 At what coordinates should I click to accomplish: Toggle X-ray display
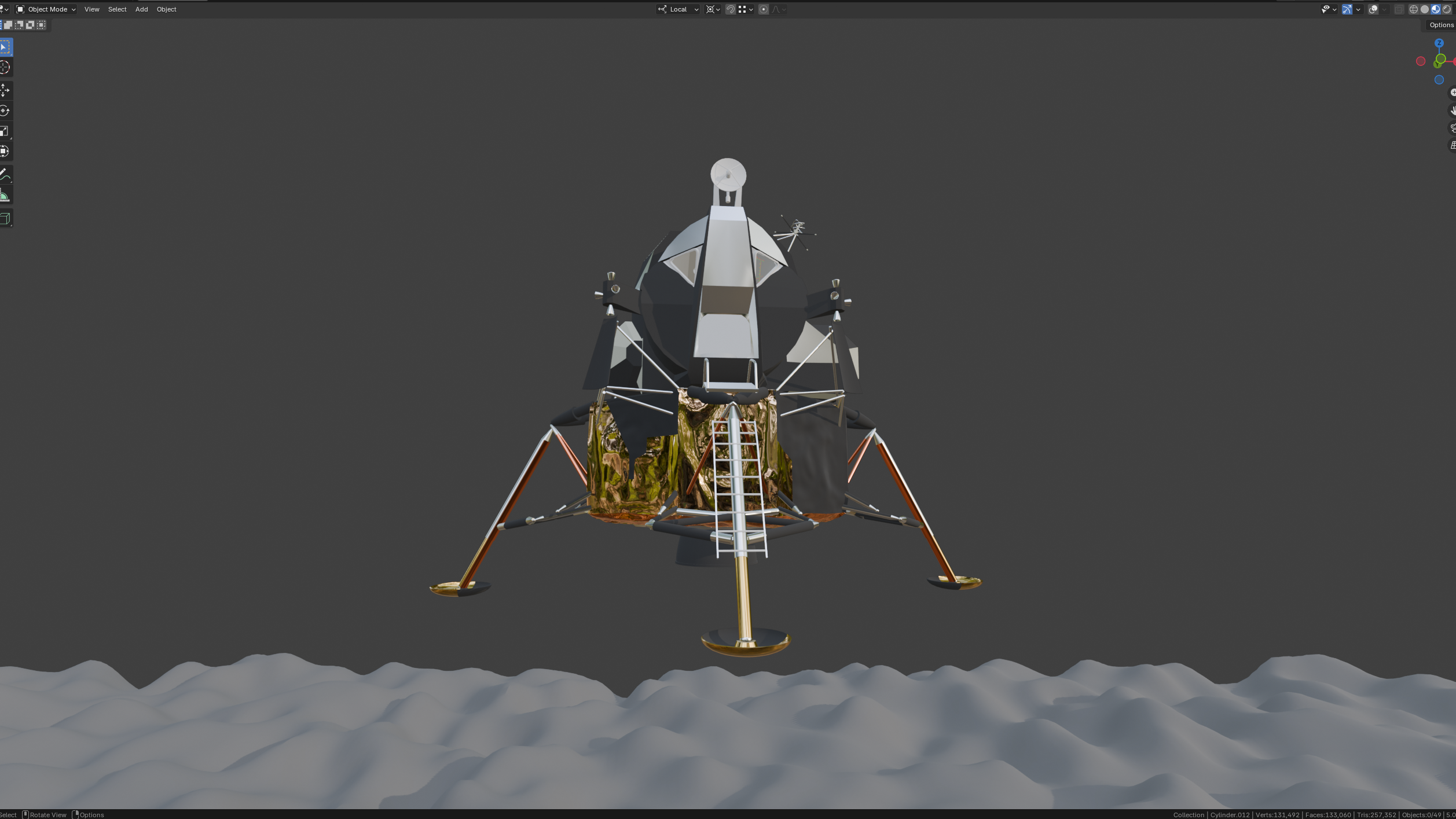[1399, 9]
